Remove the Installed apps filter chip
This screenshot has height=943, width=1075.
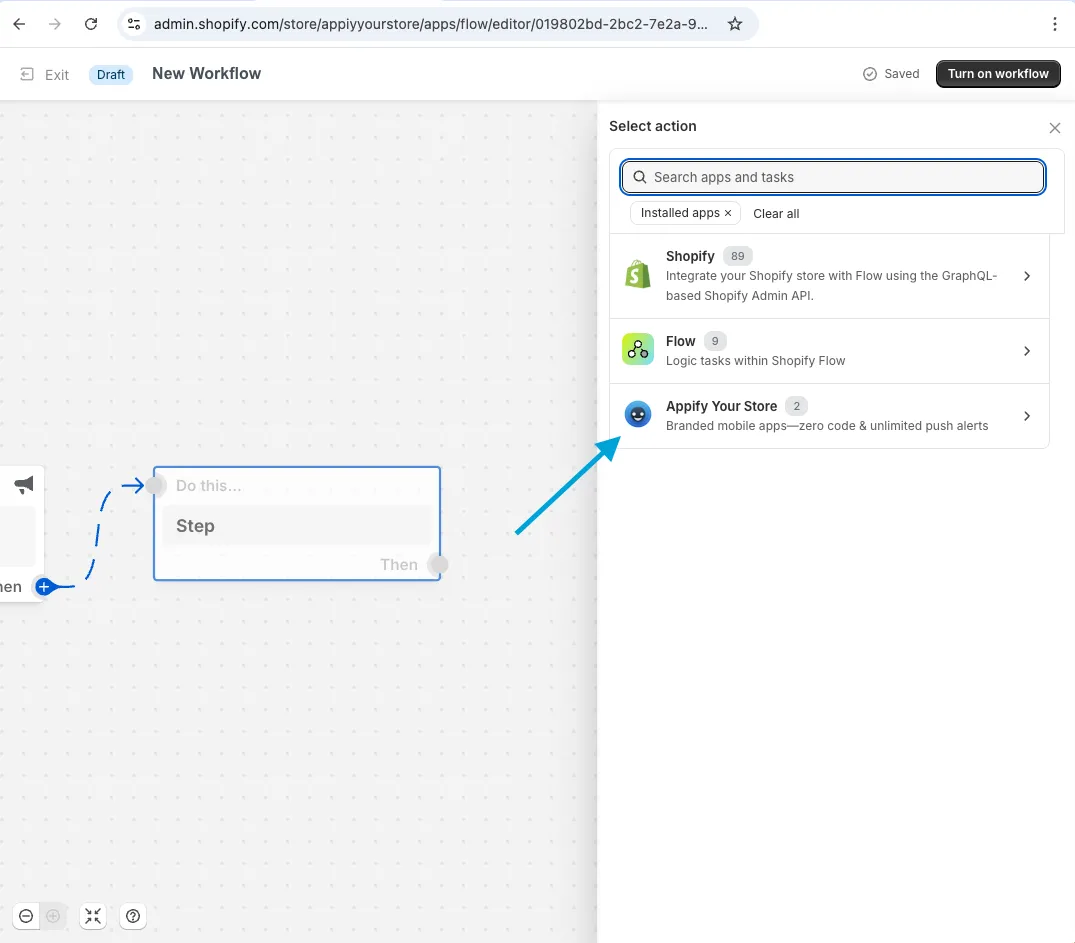click(728, 213)
